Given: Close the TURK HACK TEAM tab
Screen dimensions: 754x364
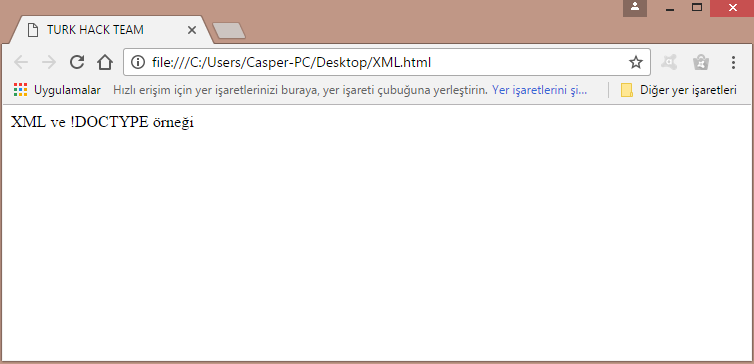Looking at the screenshot, I should click(192, 30).
